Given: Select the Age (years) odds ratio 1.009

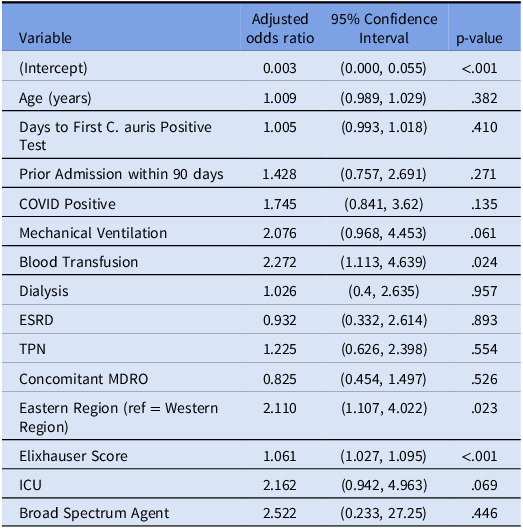Looking at the screenshot, I should pos(280,98).
